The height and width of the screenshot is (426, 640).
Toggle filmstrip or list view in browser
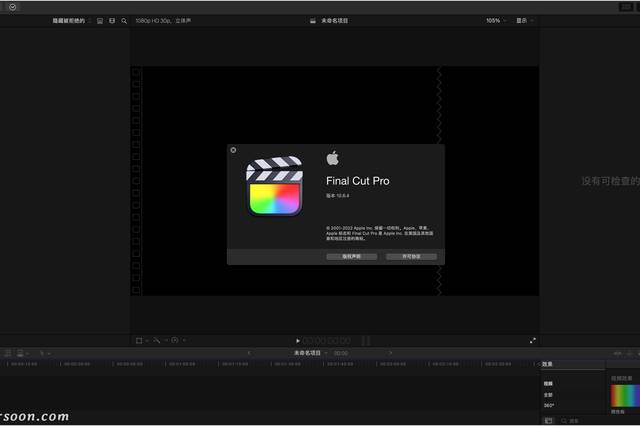(100, 21)
